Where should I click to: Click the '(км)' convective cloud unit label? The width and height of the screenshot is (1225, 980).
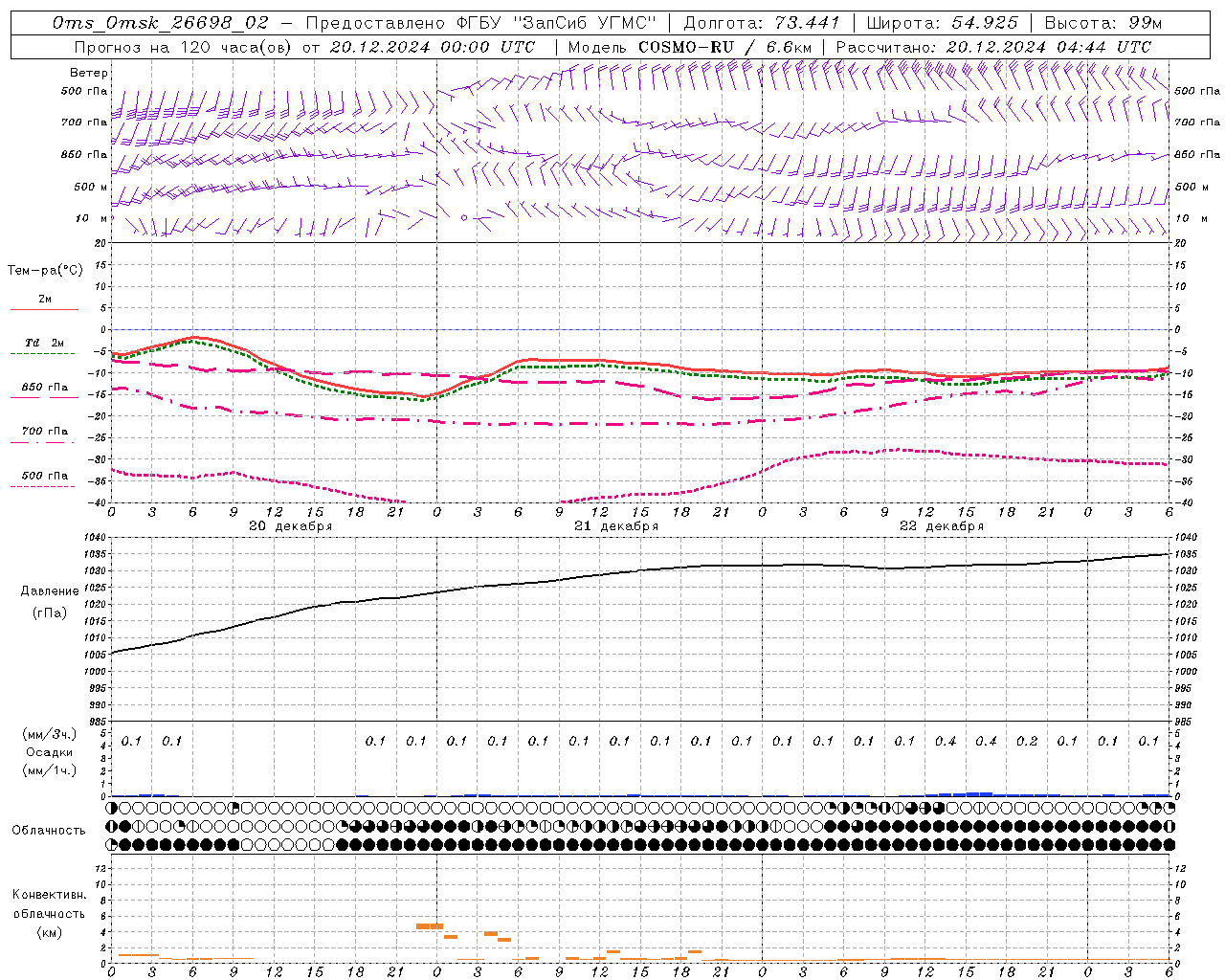(x=49, y=931)
